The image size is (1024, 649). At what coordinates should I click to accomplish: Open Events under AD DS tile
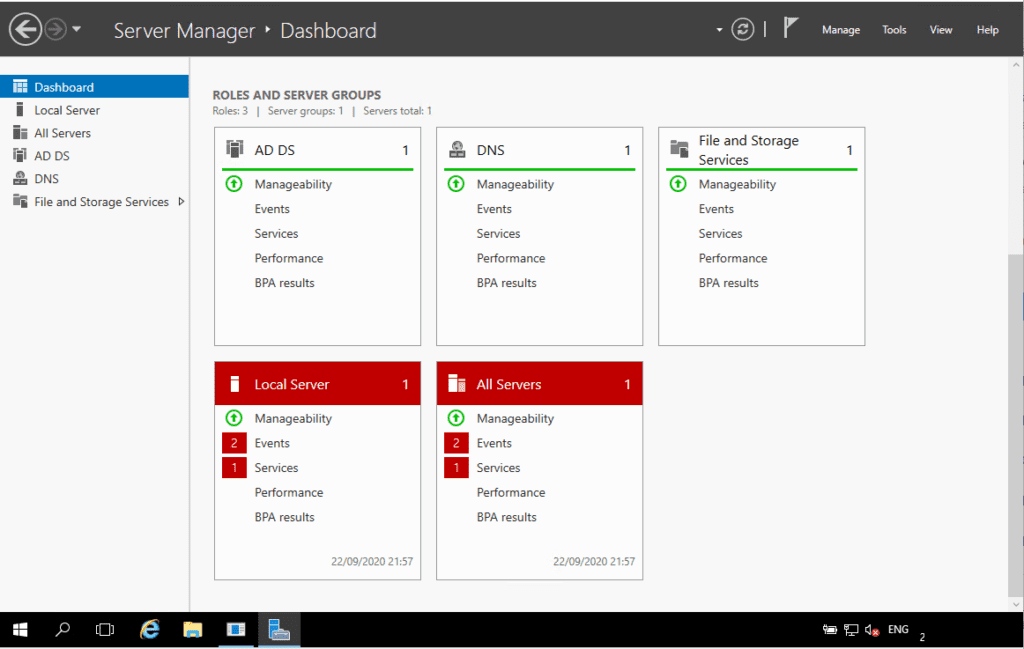[x=272, y=209]
